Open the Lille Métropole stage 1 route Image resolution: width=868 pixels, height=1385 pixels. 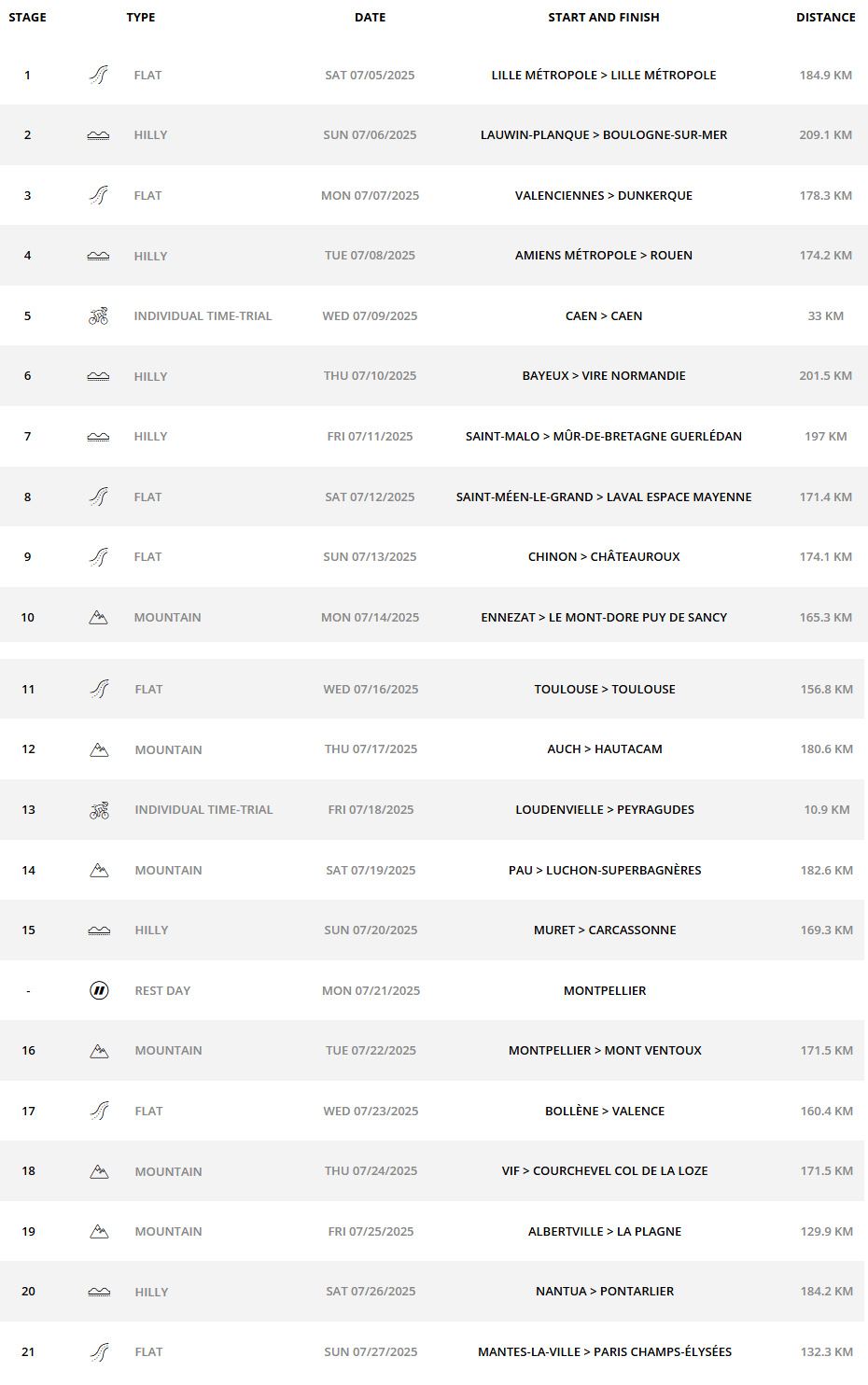(604, 75)
